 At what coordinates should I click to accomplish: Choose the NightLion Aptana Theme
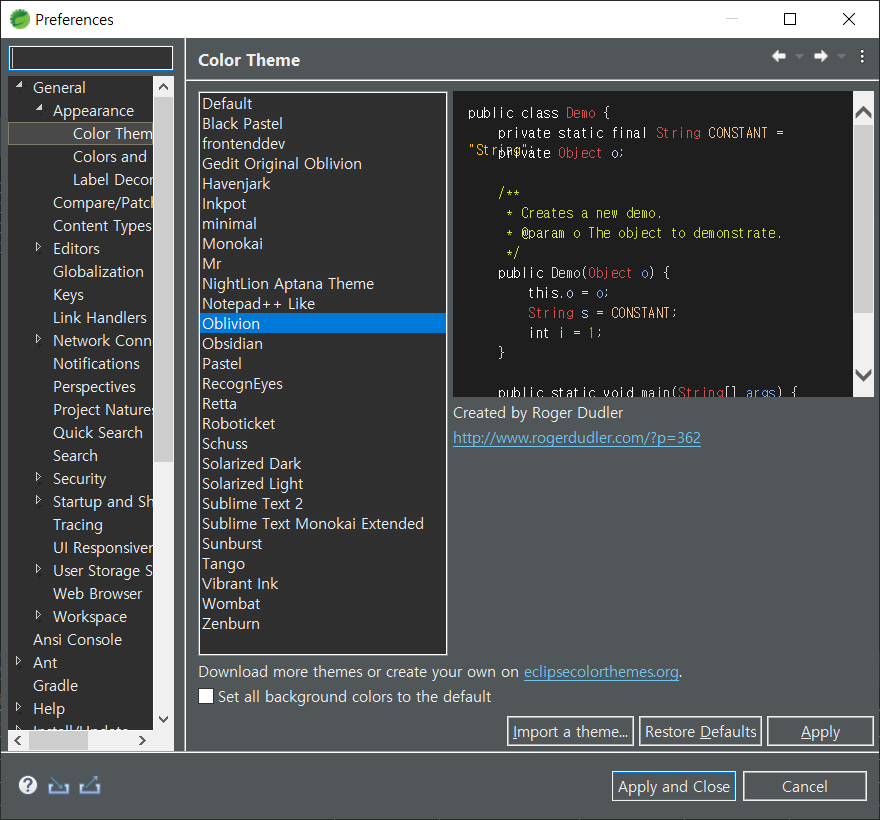[x=323, y=284]
